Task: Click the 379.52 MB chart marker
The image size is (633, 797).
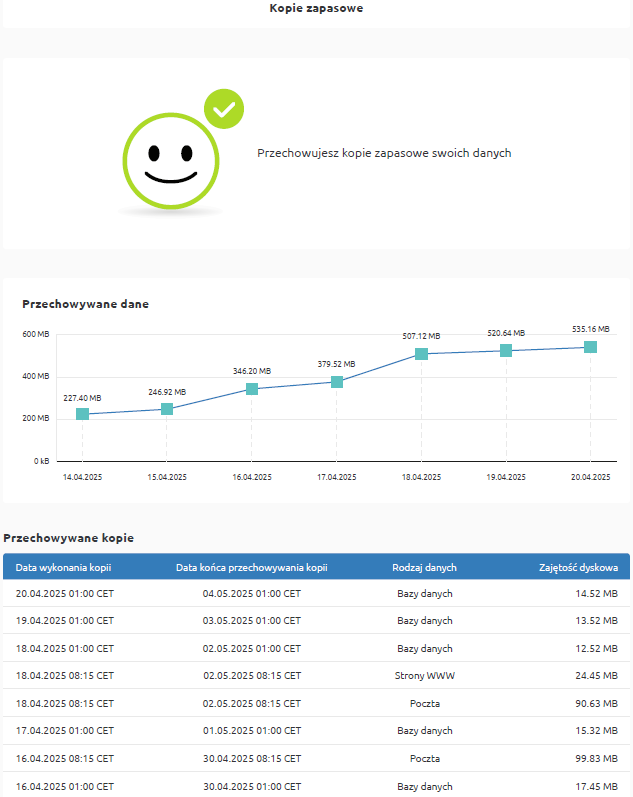Action: click(x=337, y=382)
